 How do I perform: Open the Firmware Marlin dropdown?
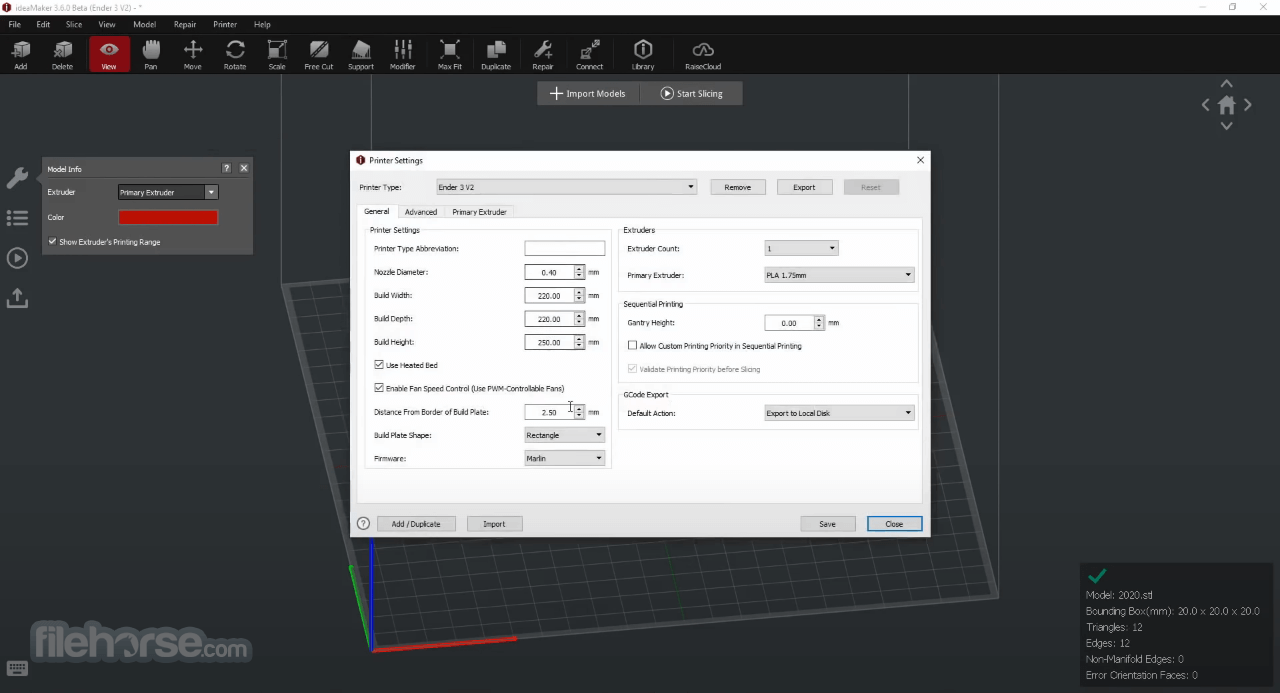tap(565, 458)
